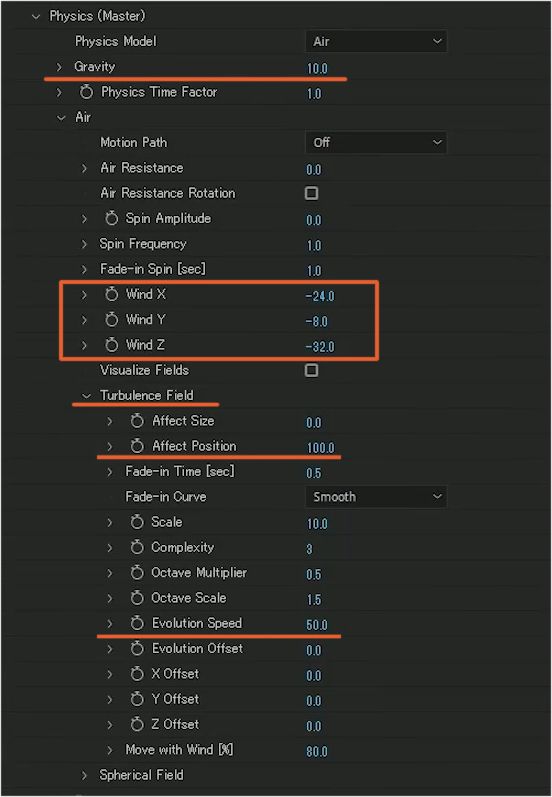This screenshot has height=797, width=552.
Task: Open the Fade-in Curve Smooth dropdown
Action: [376, 497]
